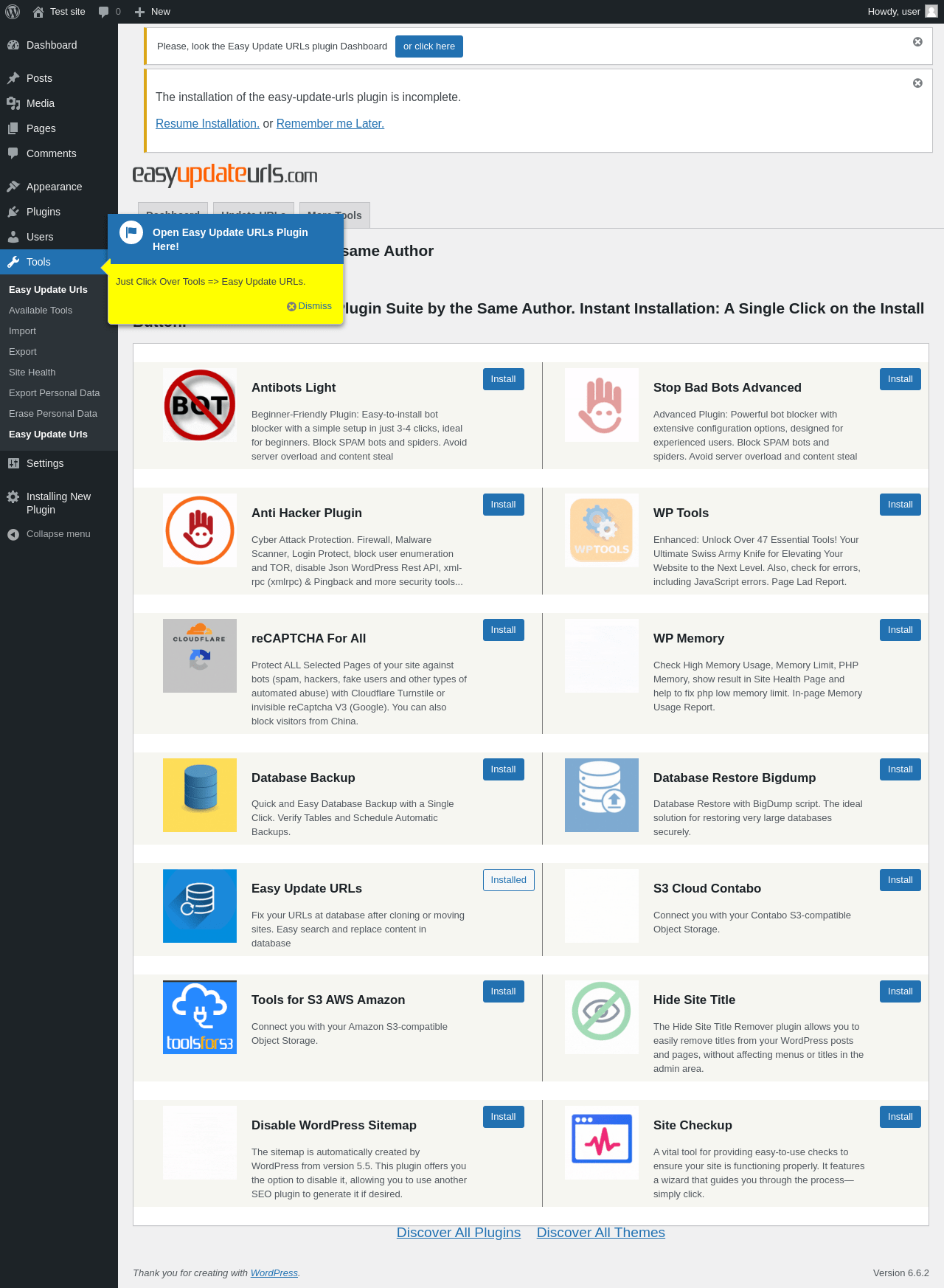
Task: Dismiss the incomplete installation notice
Action: pos(917,83)
